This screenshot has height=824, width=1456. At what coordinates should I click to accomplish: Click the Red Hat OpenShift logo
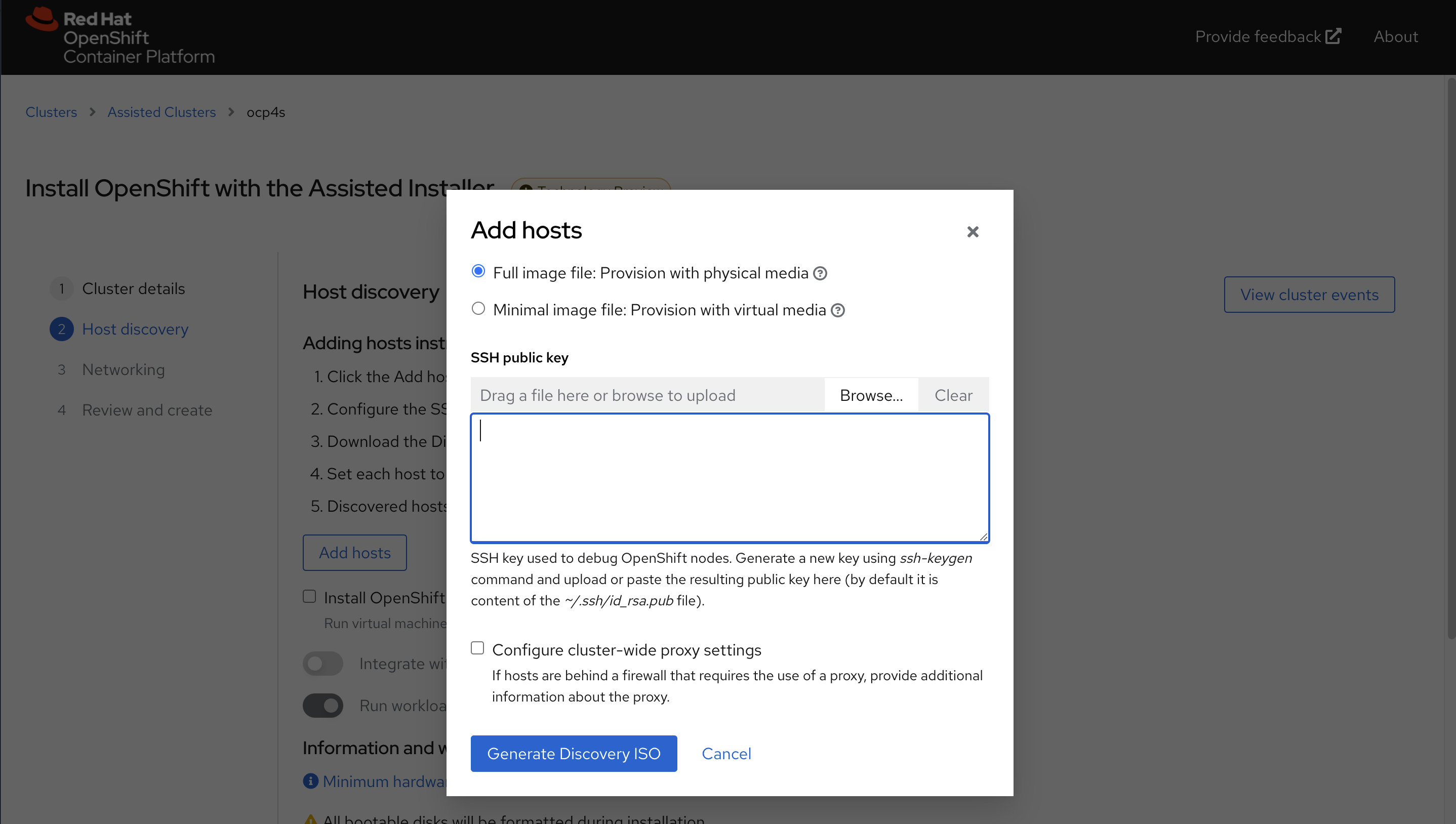[x=119, y=36]
